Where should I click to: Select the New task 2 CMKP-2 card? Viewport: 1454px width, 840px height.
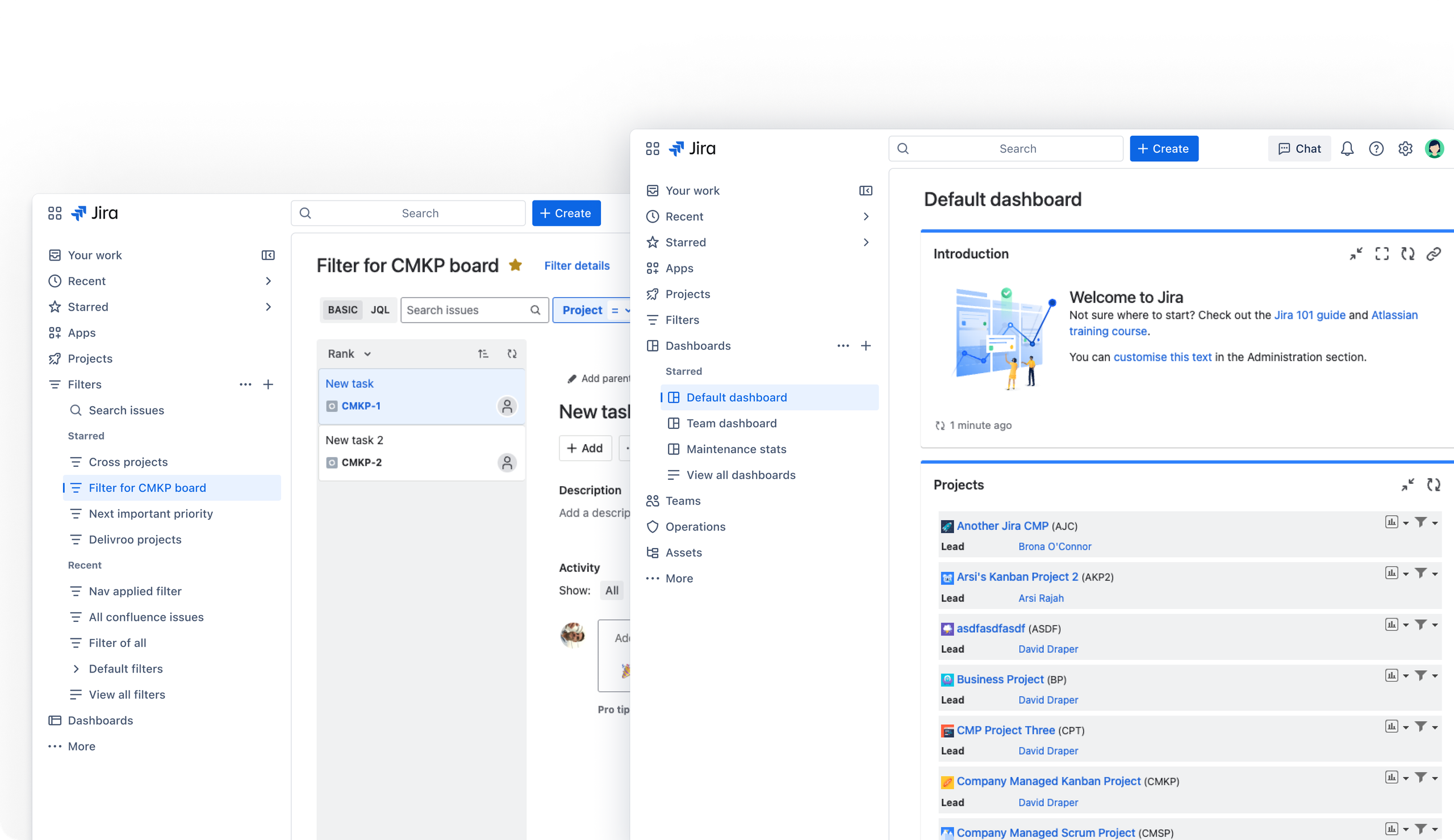(x=421, y=452)
